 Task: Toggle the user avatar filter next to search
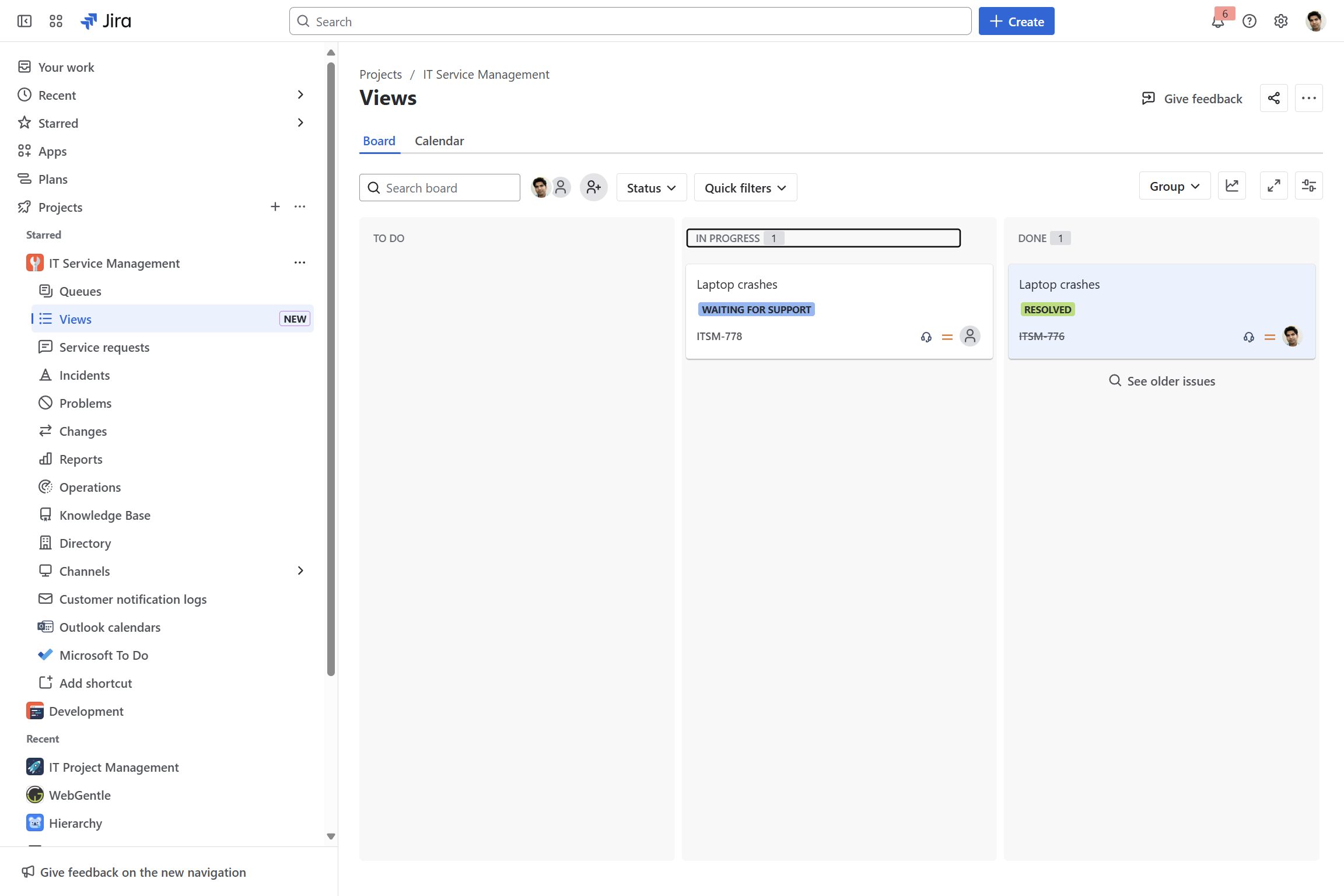point(540,187)
